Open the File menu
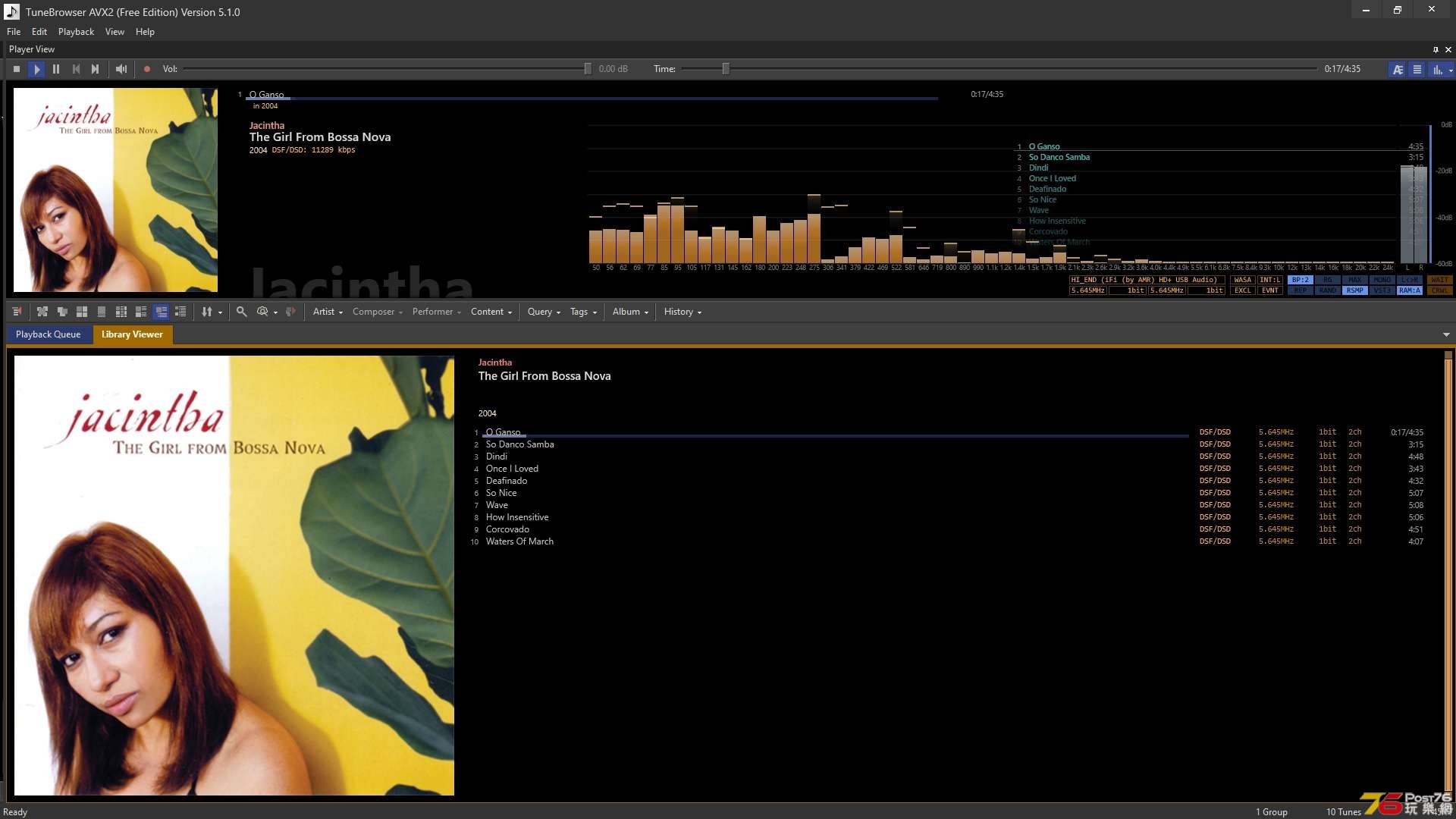Viewport: 1456px width, 819px height. click(x=14, y=32)
